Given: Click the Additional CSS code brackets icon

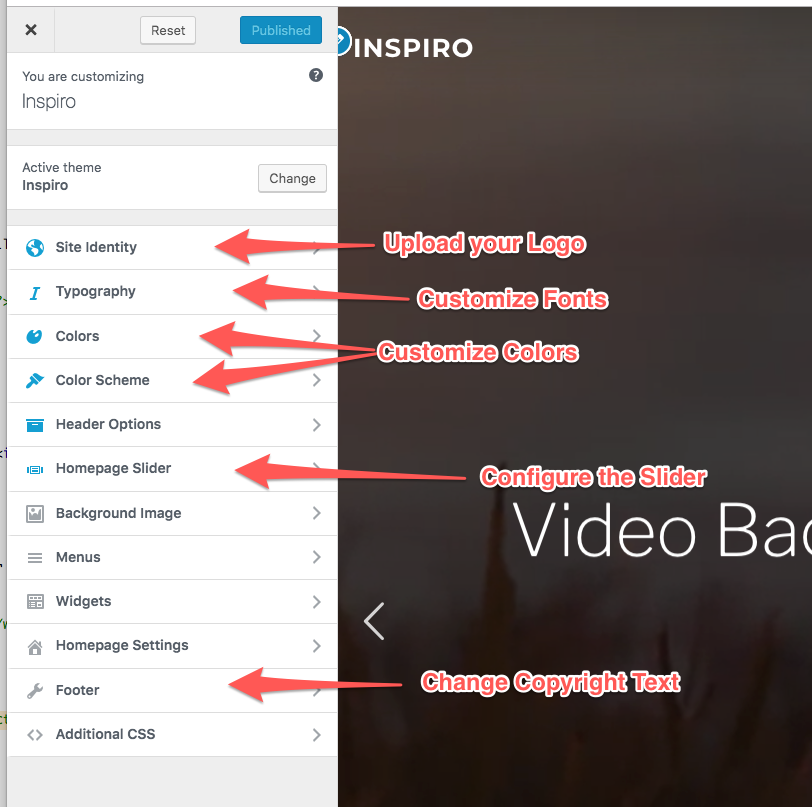Looking at the screenshot, I should tap(35, 734).
